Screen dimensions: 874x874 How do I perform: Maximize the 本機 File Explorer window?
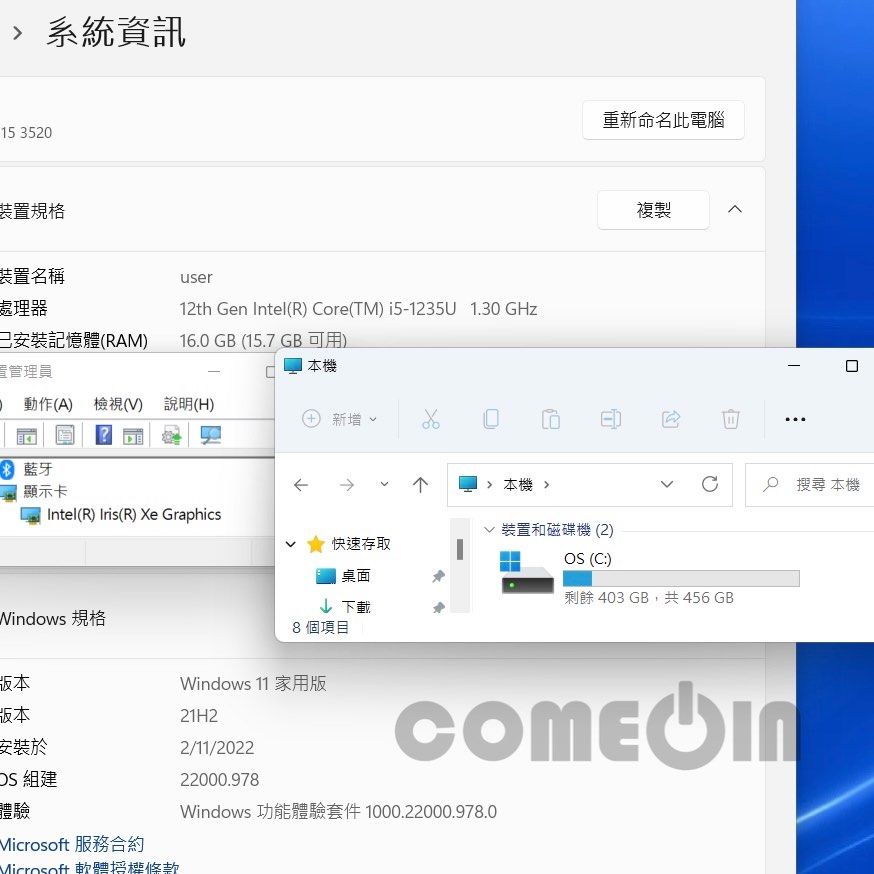point(851,366)
